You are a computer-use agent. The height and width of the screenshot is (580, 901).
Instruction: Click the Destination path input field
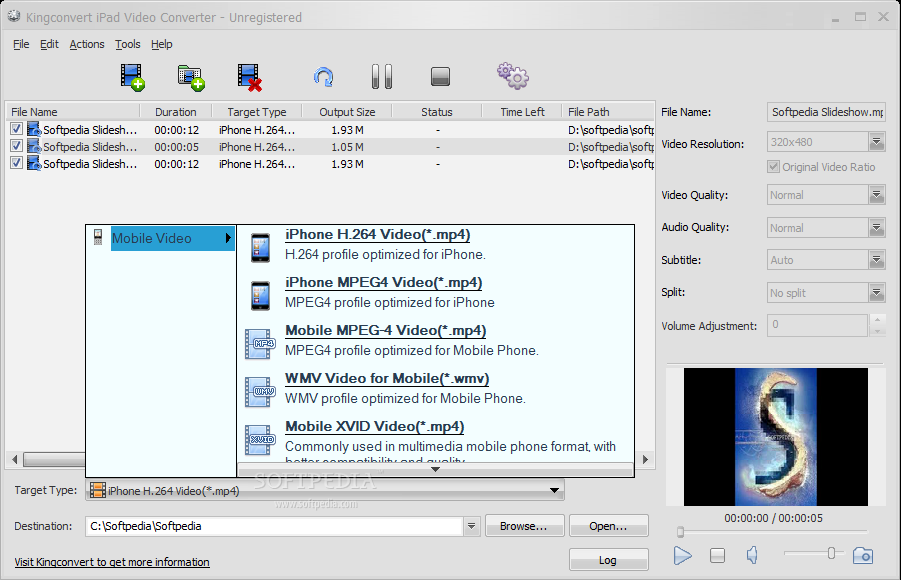[275, 526]
